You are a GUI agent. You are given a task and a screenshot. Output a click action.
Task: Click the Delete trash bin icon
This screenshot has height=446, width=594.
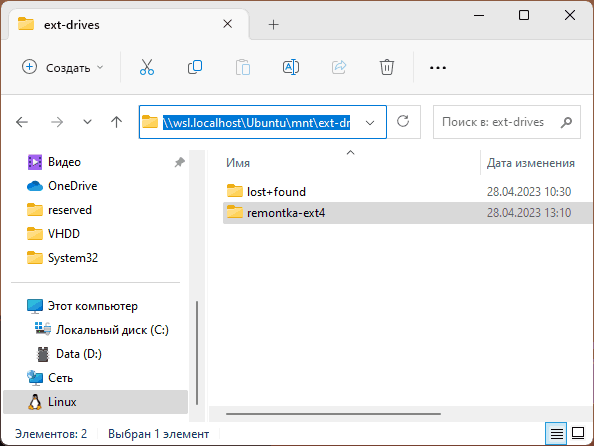(387, 67)
